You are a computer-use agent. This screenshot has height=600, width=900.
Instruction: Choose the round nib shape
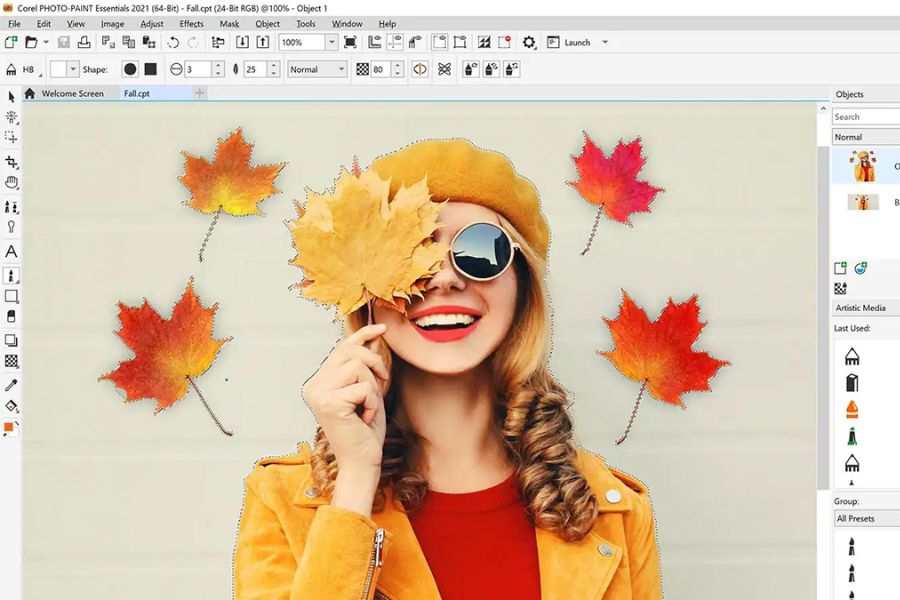[130, 69]
